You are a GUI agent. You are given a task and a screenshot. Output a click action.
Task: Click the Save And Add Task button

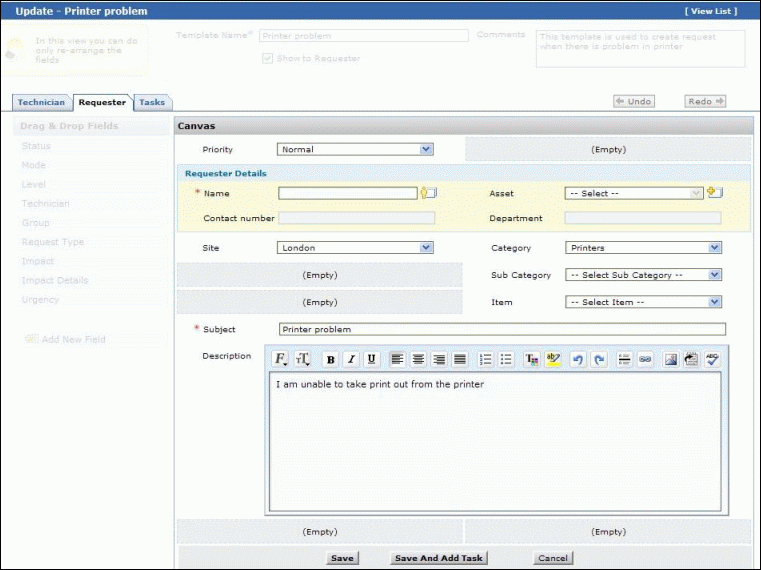coord(438,558)
